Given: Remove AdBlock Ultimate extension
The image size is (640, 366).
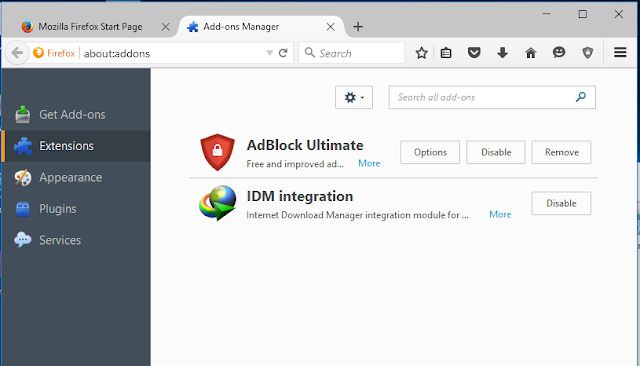Looking at the screenshot, I should (561, 152).
